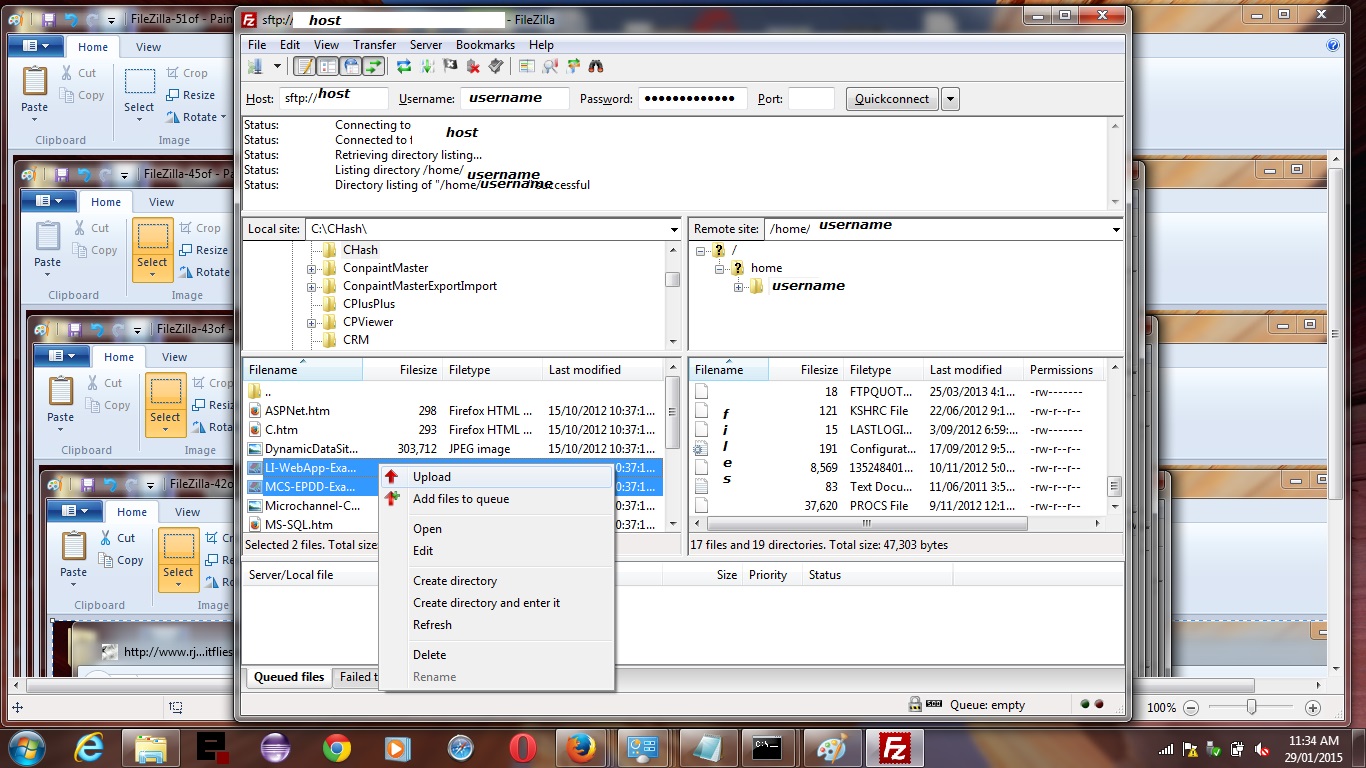
Task: Click Select tool in FileZilla-45of Paint window
Action: (152, 249)
